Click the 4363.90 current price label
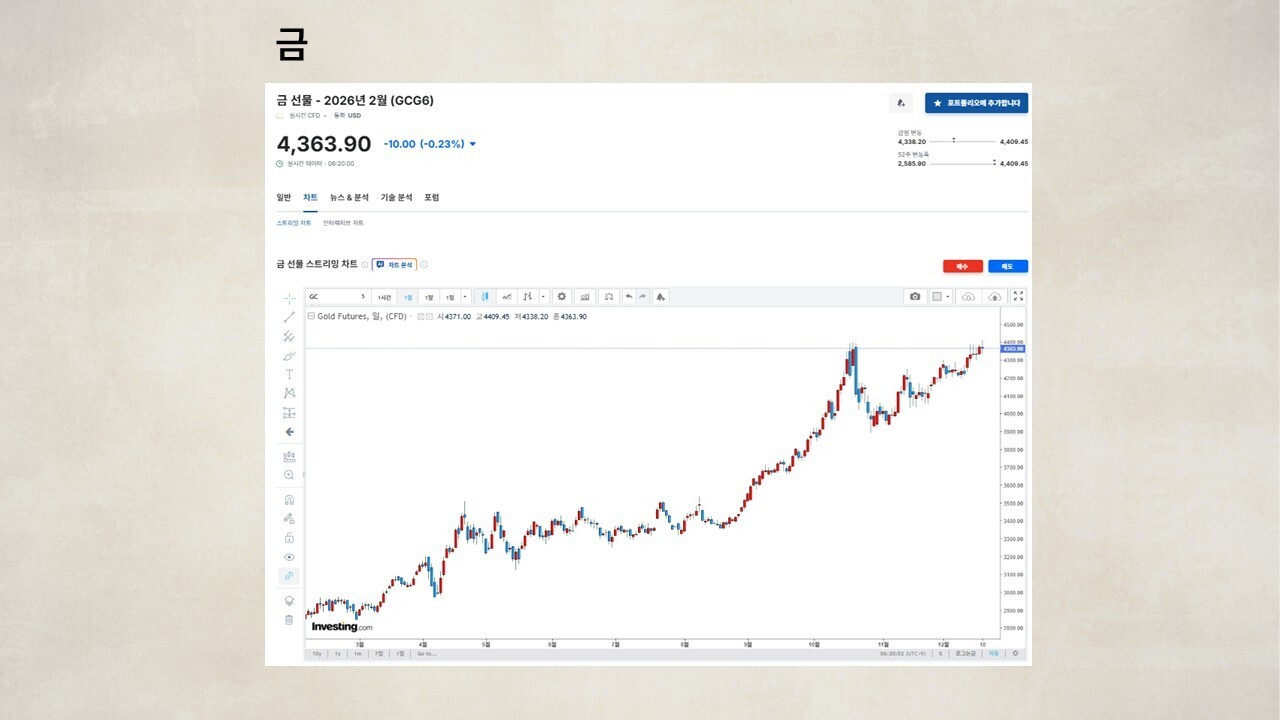Viewport: 1280px width, 720px height. [x=1014, y=349]
